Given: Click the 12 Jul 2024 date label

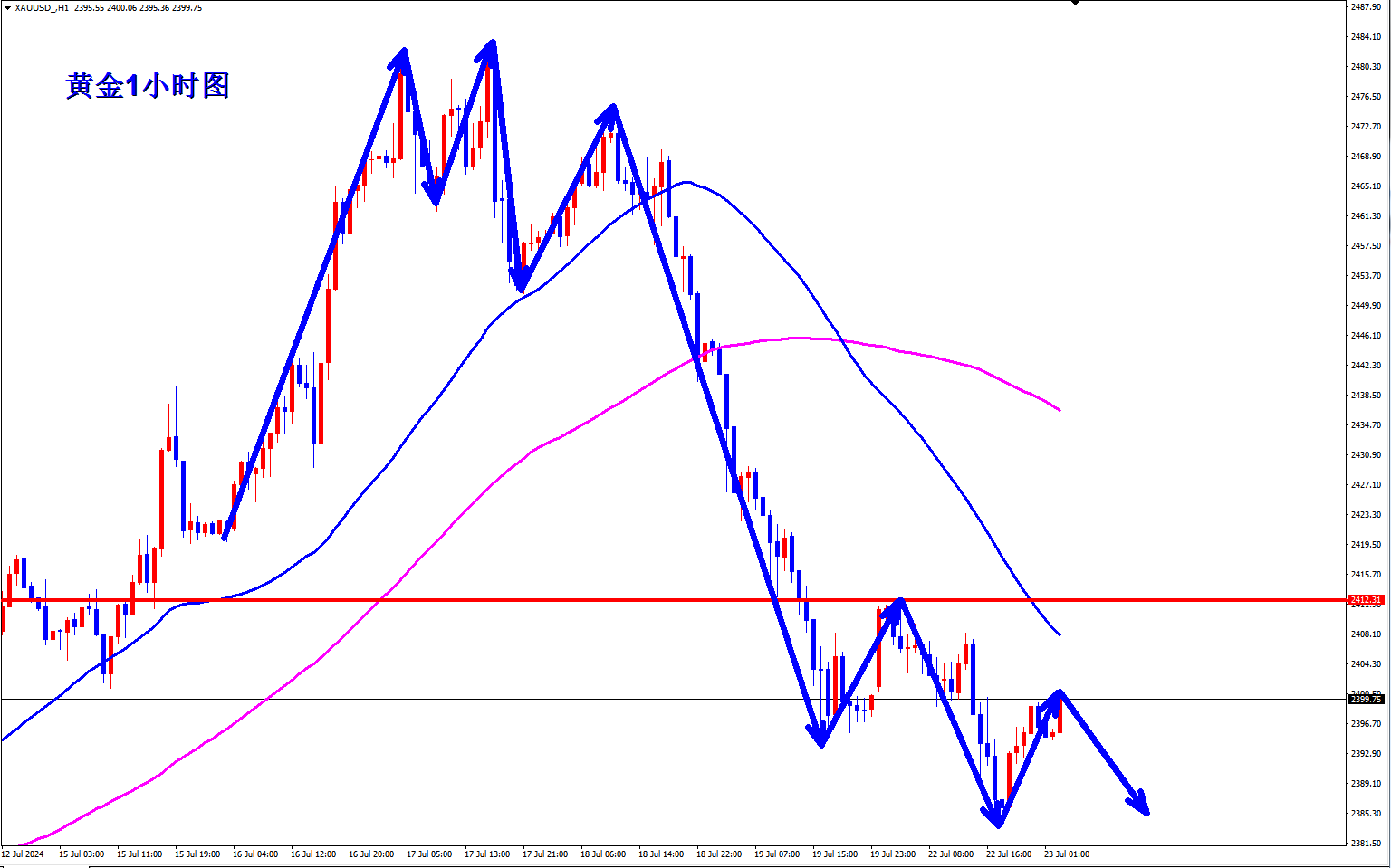Looking at the screenshot, I should pos(23,854).
